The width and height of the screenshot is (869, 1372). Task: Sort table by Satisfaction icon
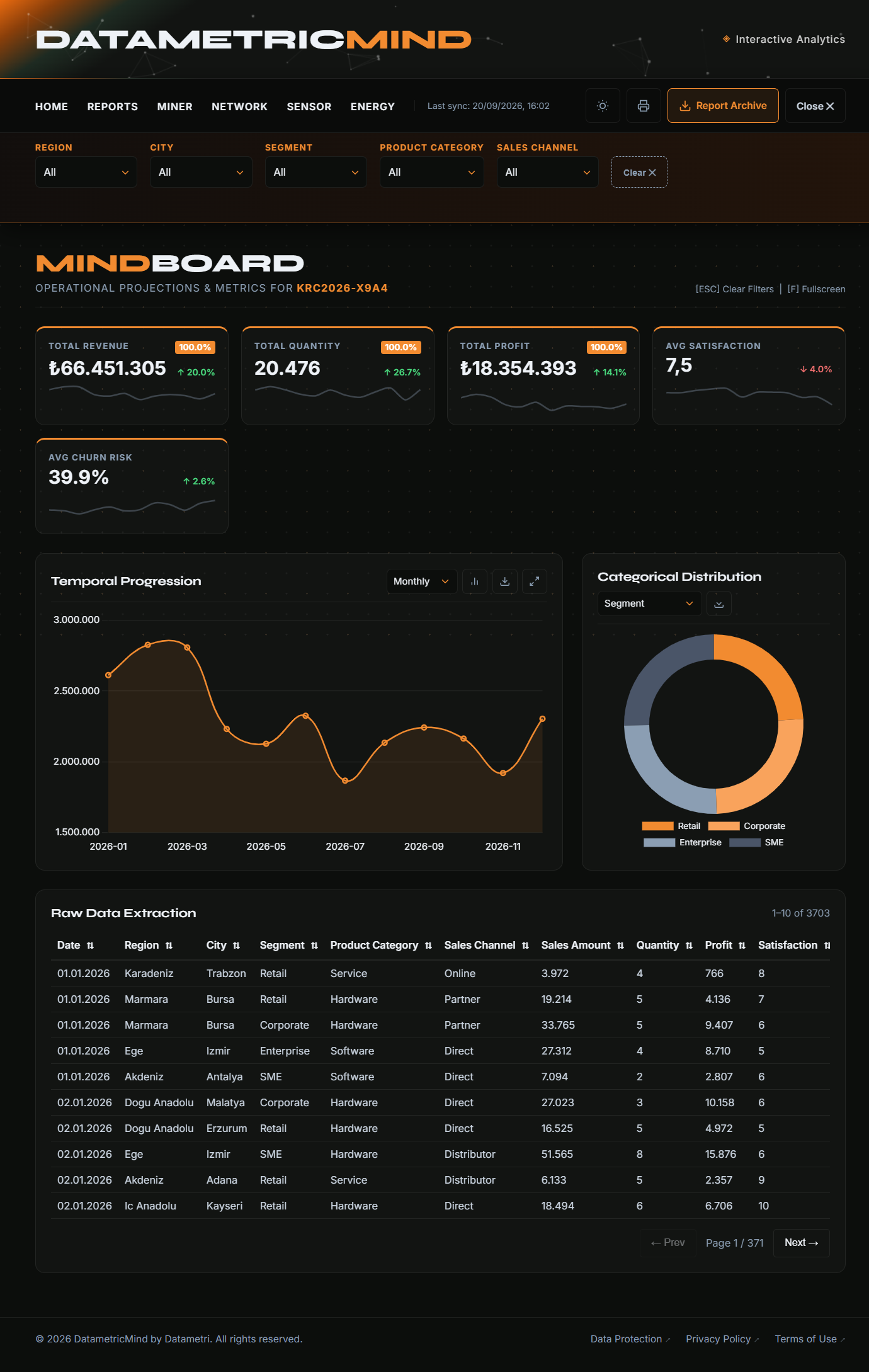click(827, 946)
